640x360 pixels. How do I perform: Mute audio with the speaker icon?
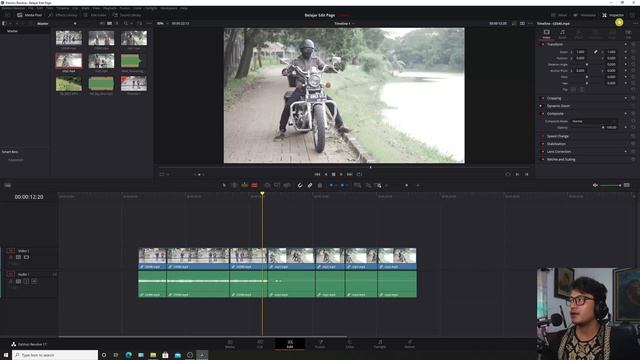coord(595,185)
